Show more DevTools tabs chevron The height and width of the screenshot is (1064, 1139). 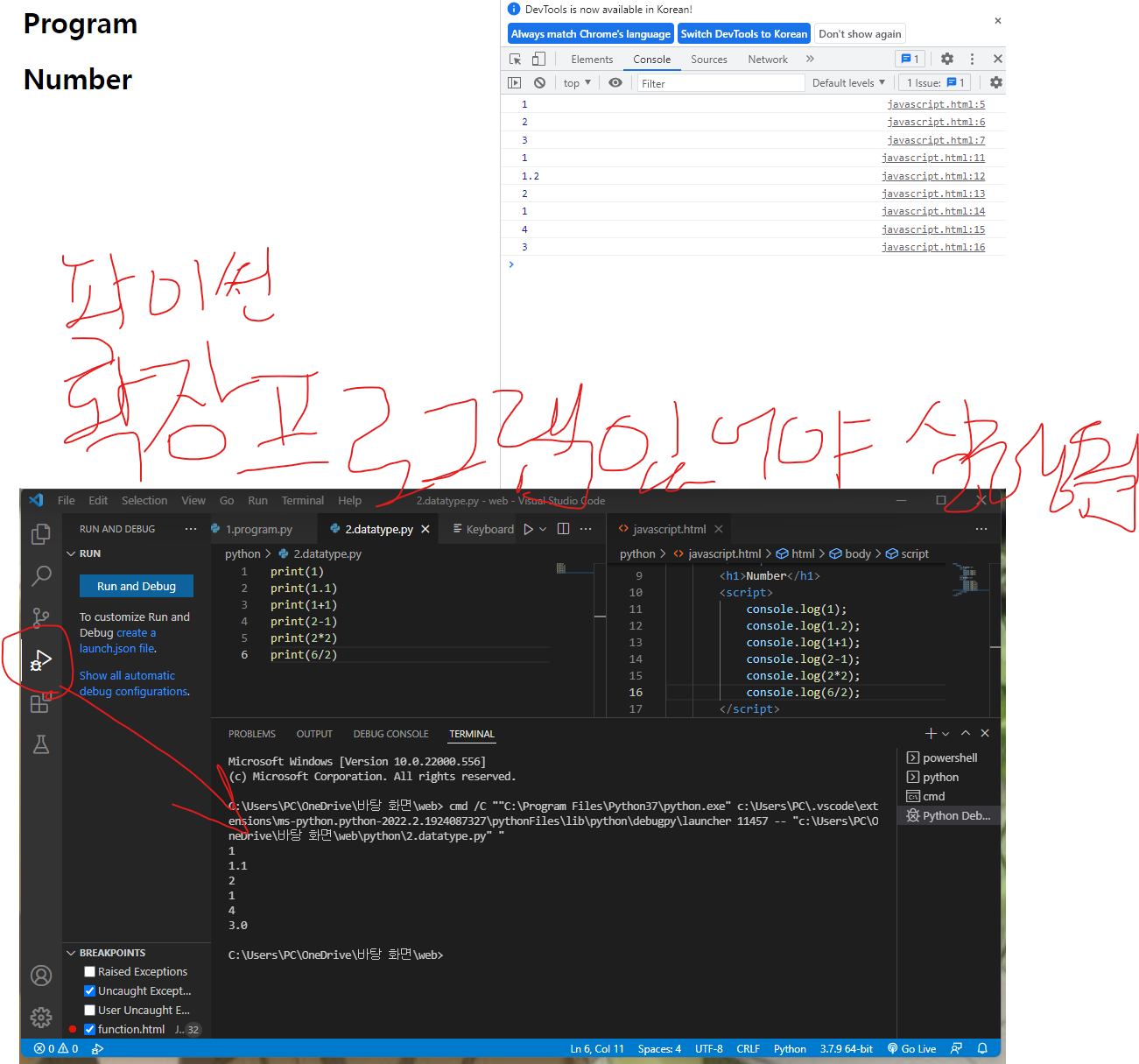click(x=810, y=59)
